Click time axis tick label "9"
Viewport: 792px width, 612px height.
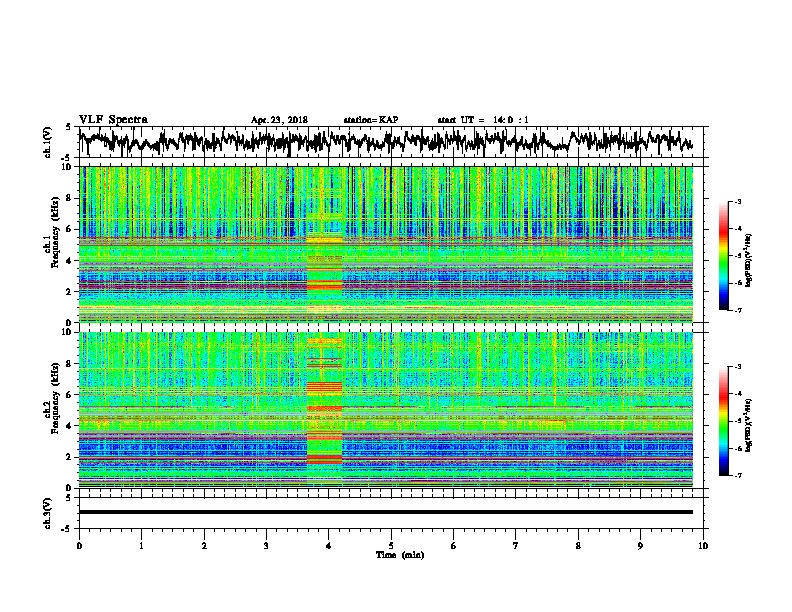(x=640, y=546)
